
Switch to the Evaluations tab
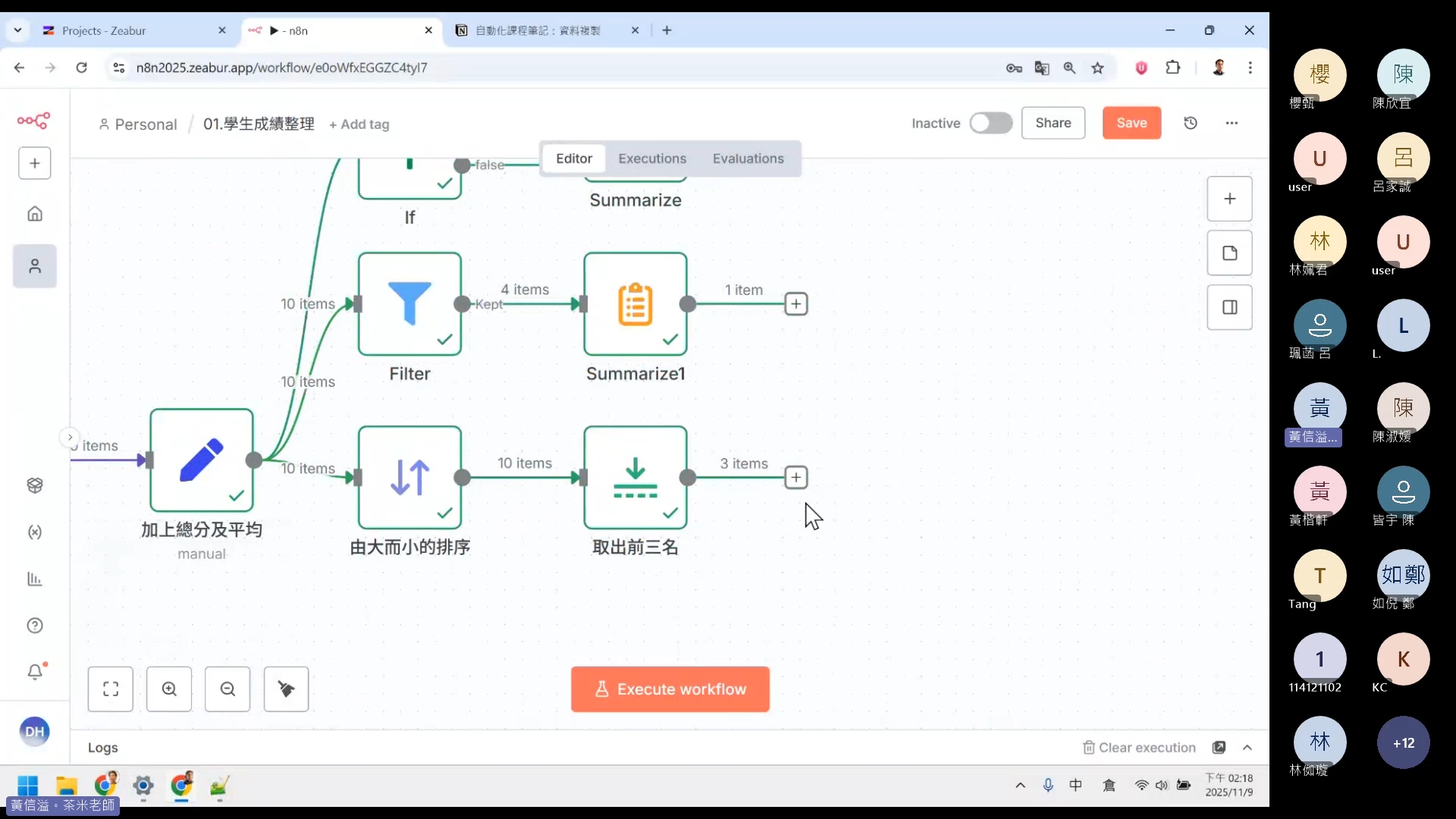(748, 158)
